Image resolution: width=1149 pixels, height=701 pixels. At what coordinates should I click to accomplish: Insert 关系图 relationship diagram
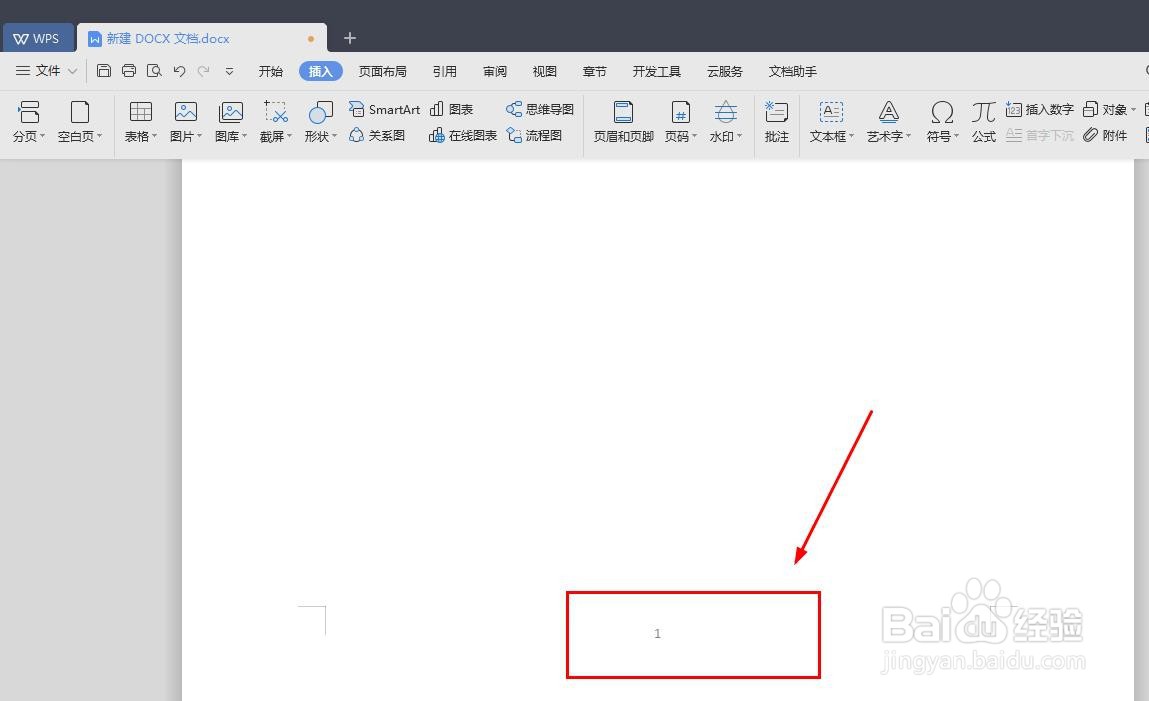pos(377,136)
